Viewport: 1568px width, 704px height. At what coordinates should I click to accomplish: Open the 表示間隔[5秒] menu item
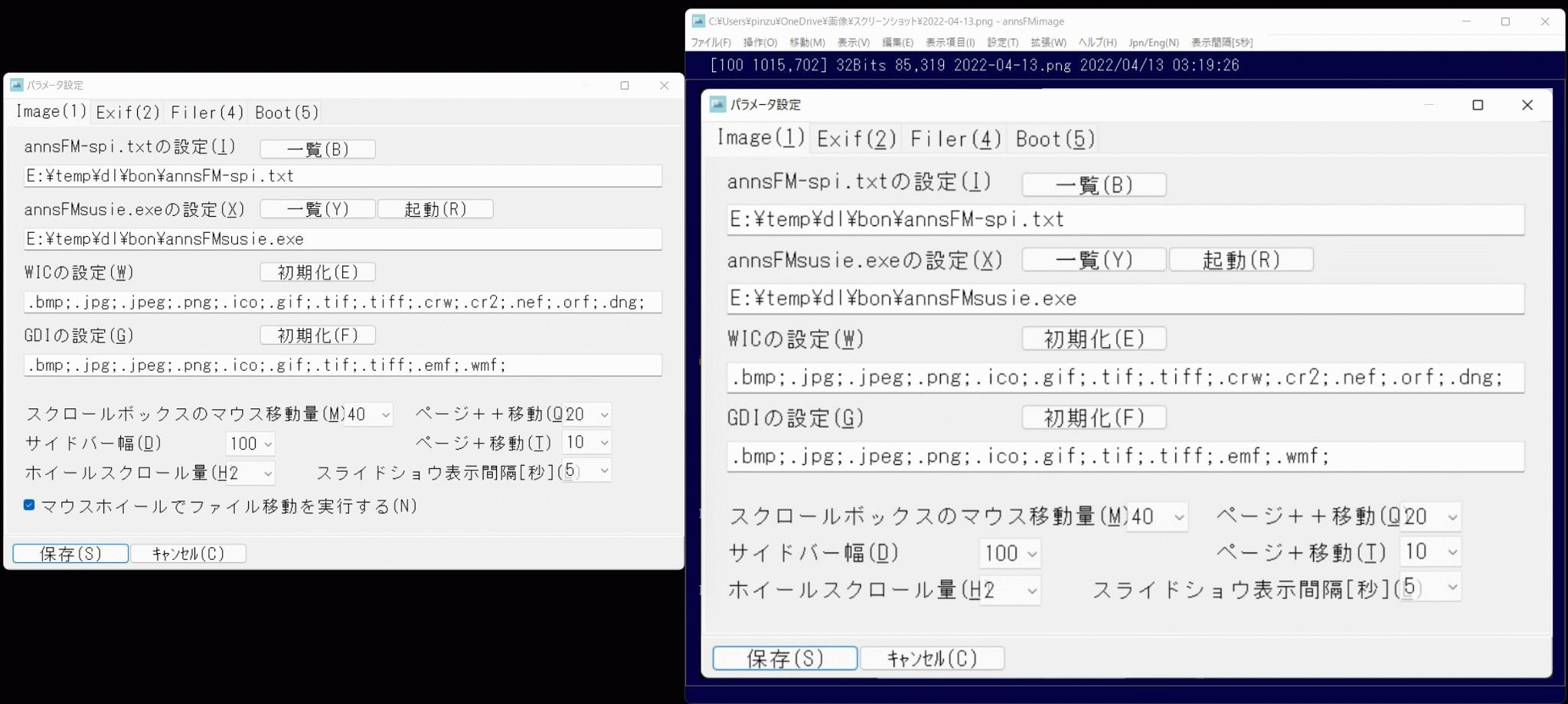coord(1222,43)
